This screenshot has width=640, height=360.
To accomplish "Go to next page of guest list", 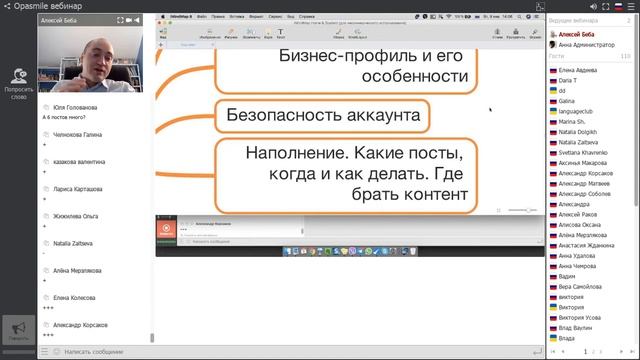I will (x=621, y=351).
